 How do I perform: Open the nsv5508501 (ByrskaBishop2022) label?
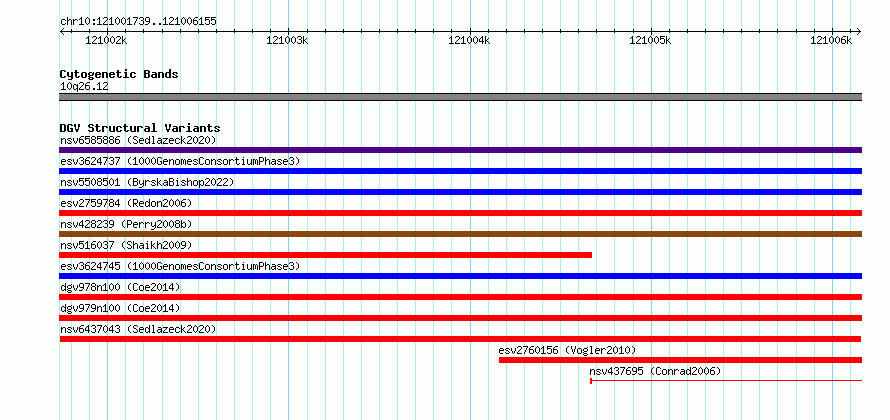pyautogui.click(x=146, y=182)
